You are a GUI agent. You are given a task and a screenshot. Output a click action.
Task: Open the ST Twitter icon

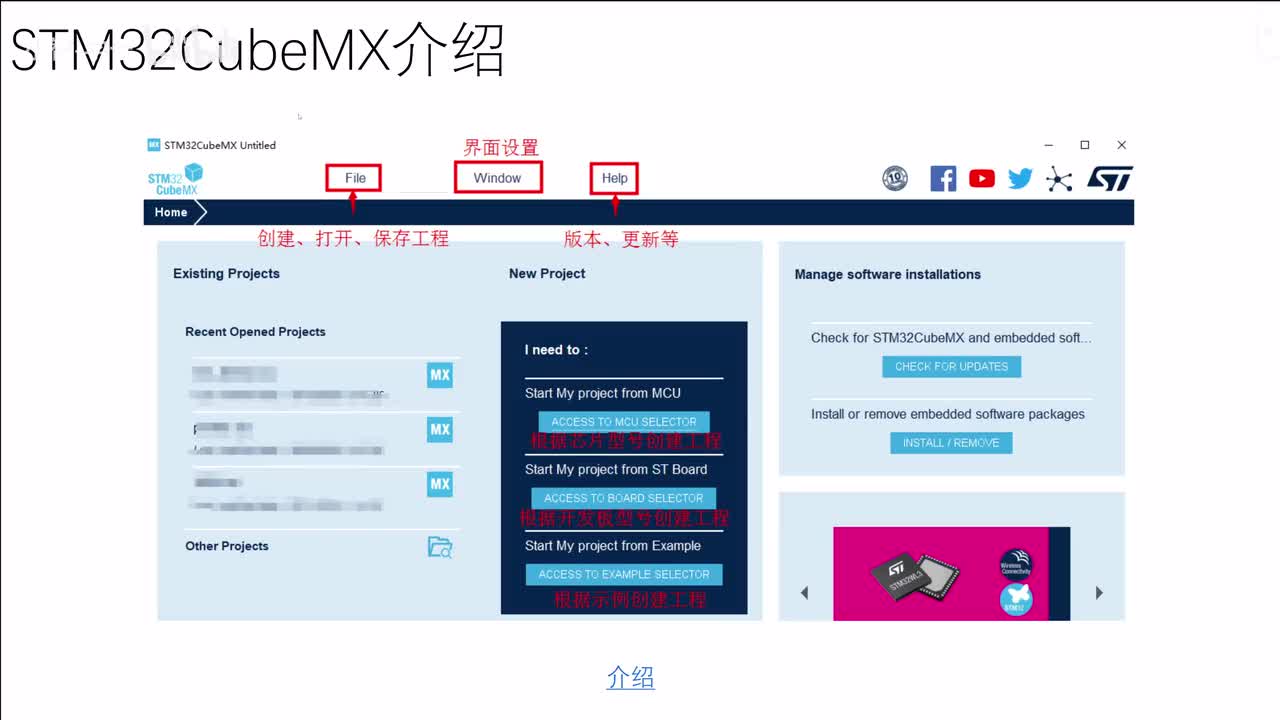click(x=1020, y=179)
